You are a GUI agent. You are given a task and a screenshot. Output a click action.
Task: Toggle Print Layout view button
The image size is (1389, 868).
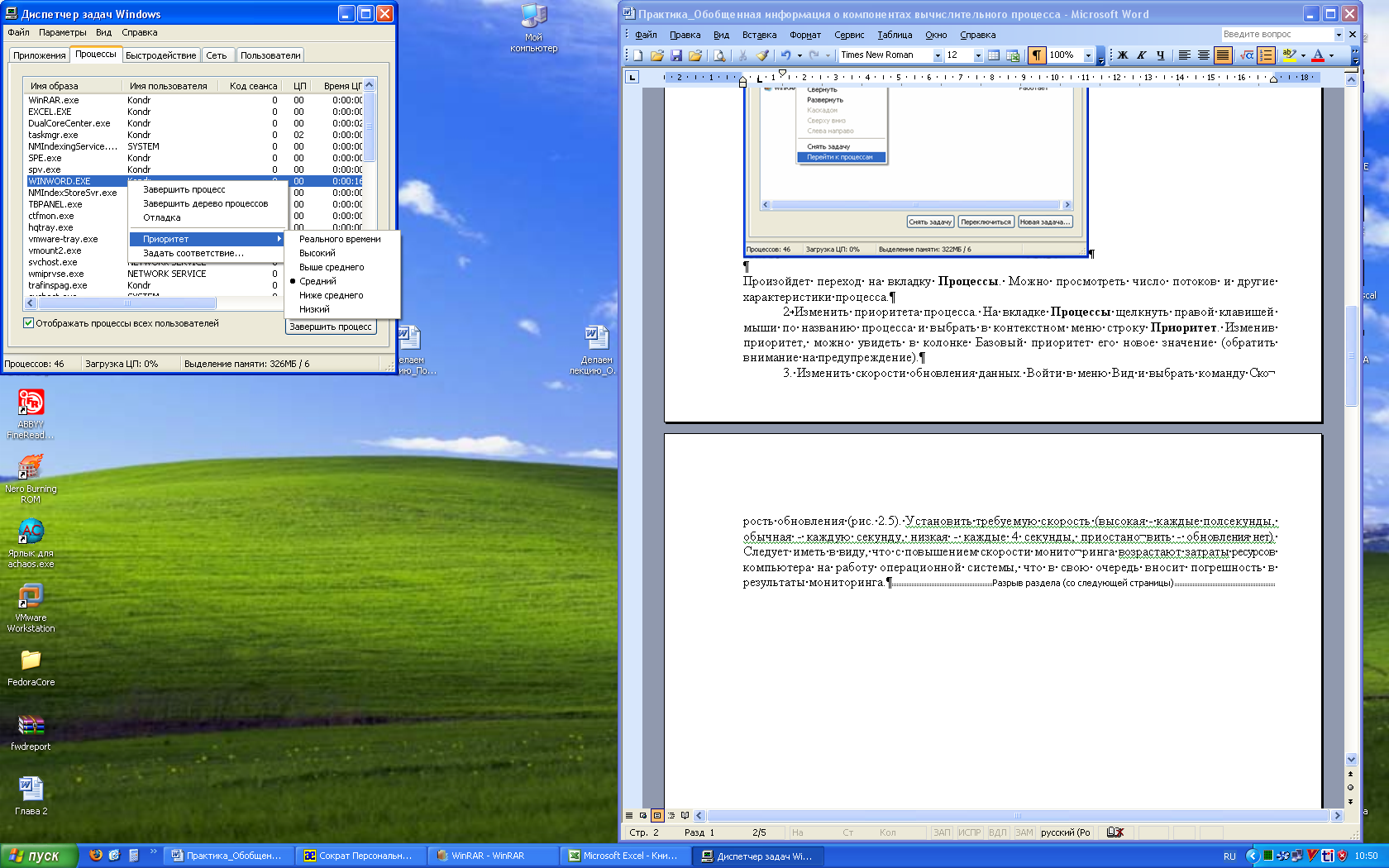pos(657,815)
